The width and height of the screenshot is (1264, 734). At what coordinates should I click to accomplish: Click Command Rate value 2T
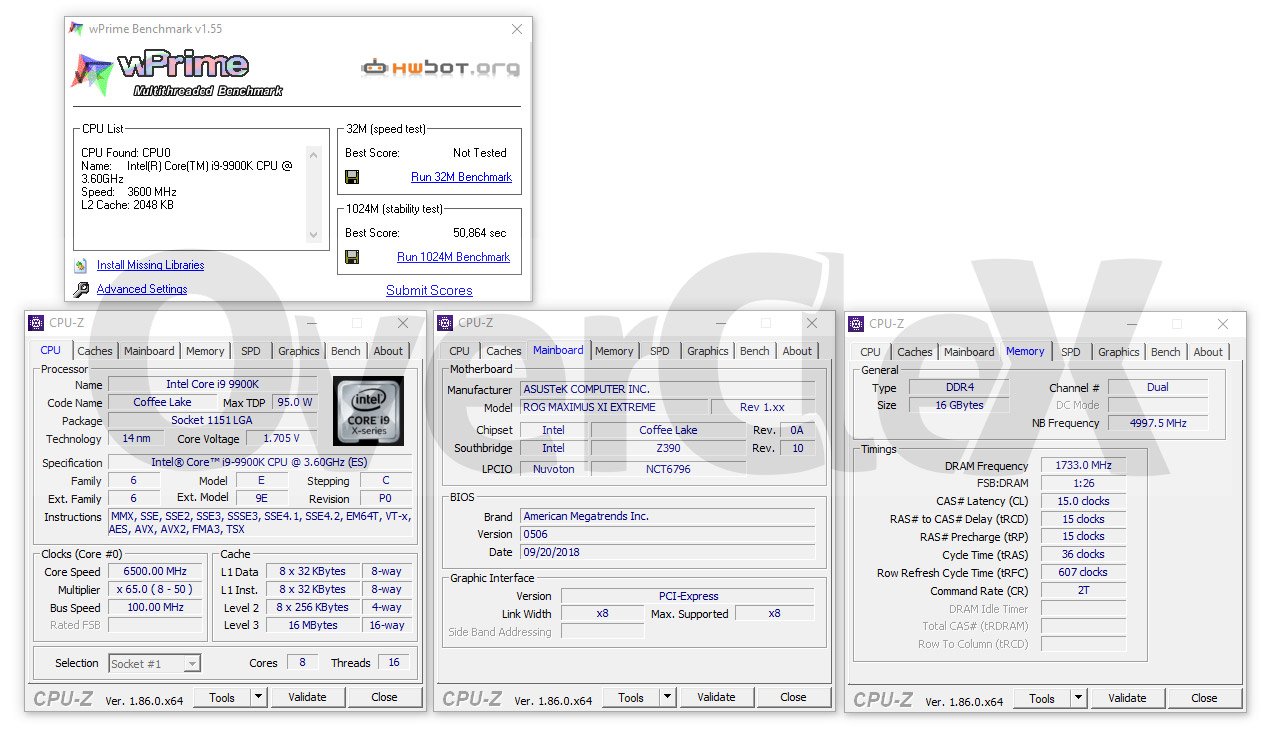click(x=1083, y=591)
